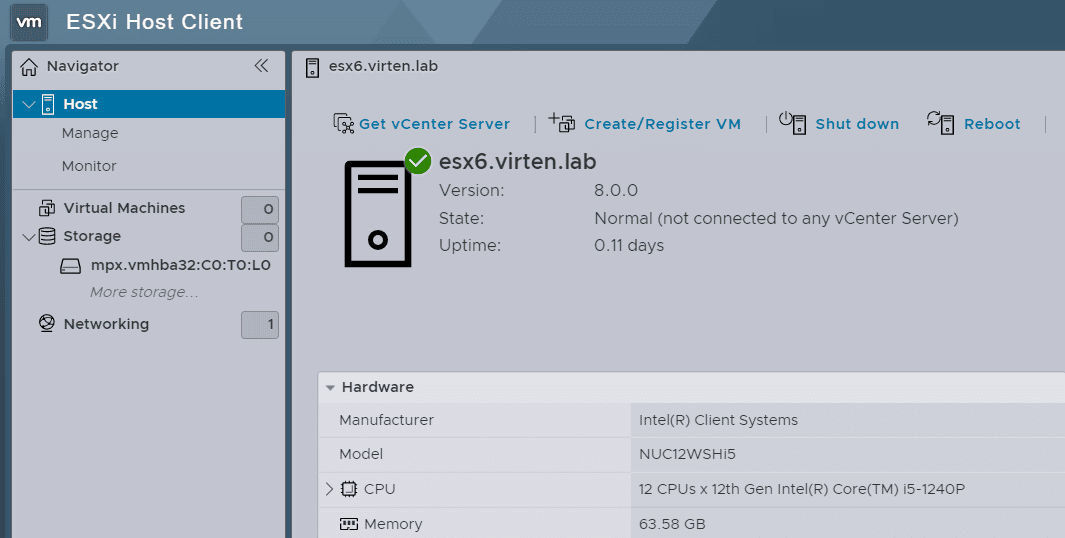Click the host icon beside esx6.virten.lab title
The height and width of the screenshot is (538, 1065).
312,67
